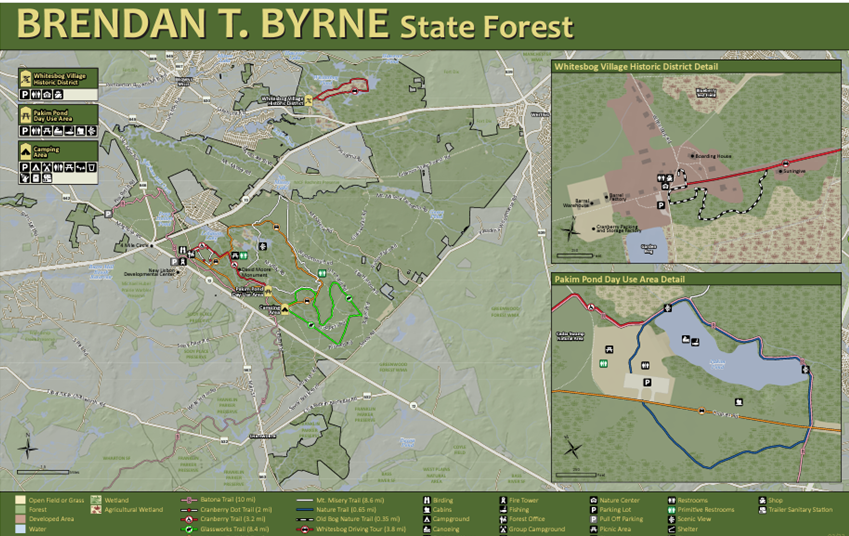Click the Birding icon in the legend
Screen dimensions: 849x536
point(425,499)
